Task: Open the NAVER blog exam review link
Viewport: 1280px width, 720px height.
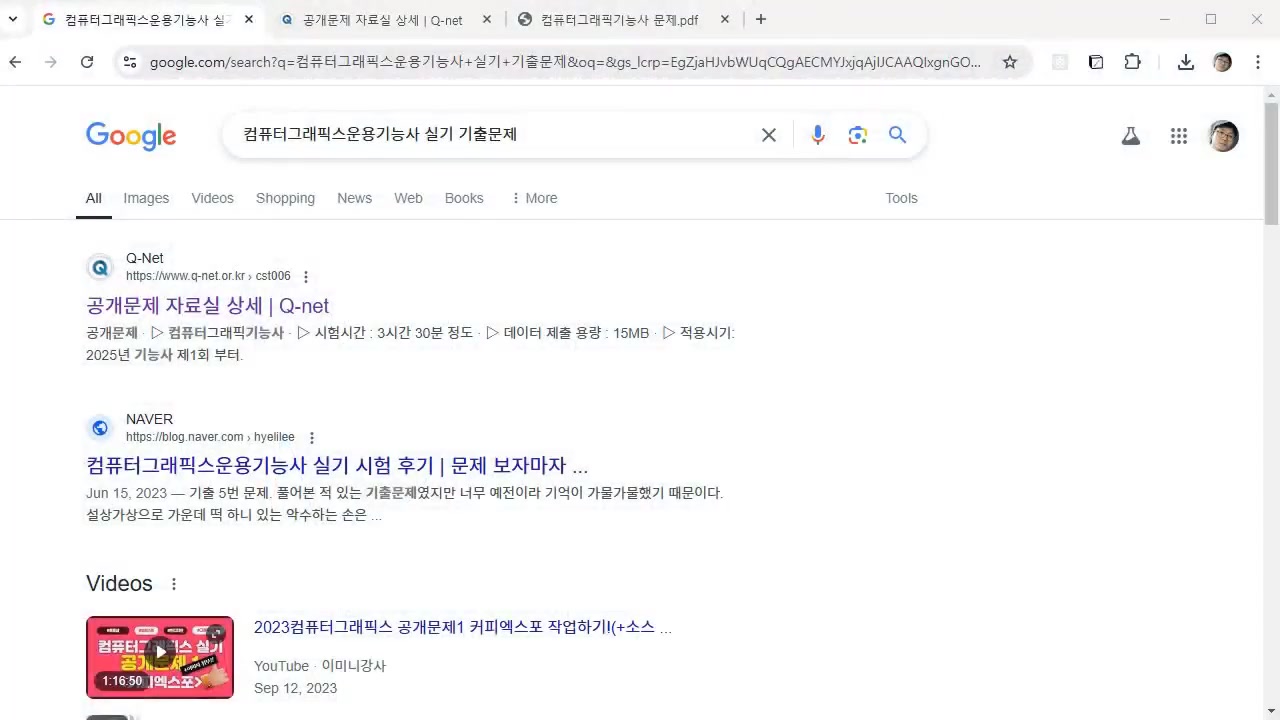Action: click(x=337, y=465)
